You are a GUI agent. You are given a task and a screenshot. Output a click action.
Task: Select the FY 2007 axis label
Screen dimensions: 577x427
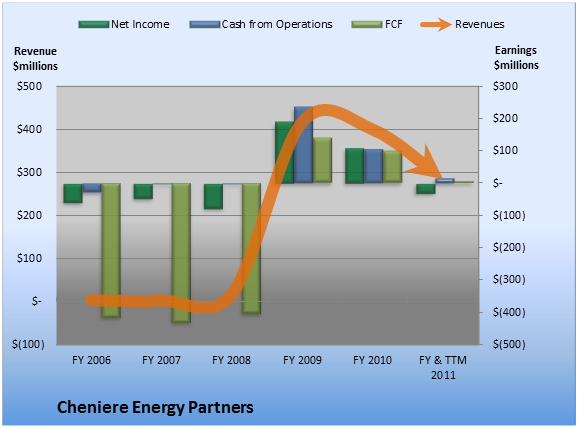click(161, 360)
